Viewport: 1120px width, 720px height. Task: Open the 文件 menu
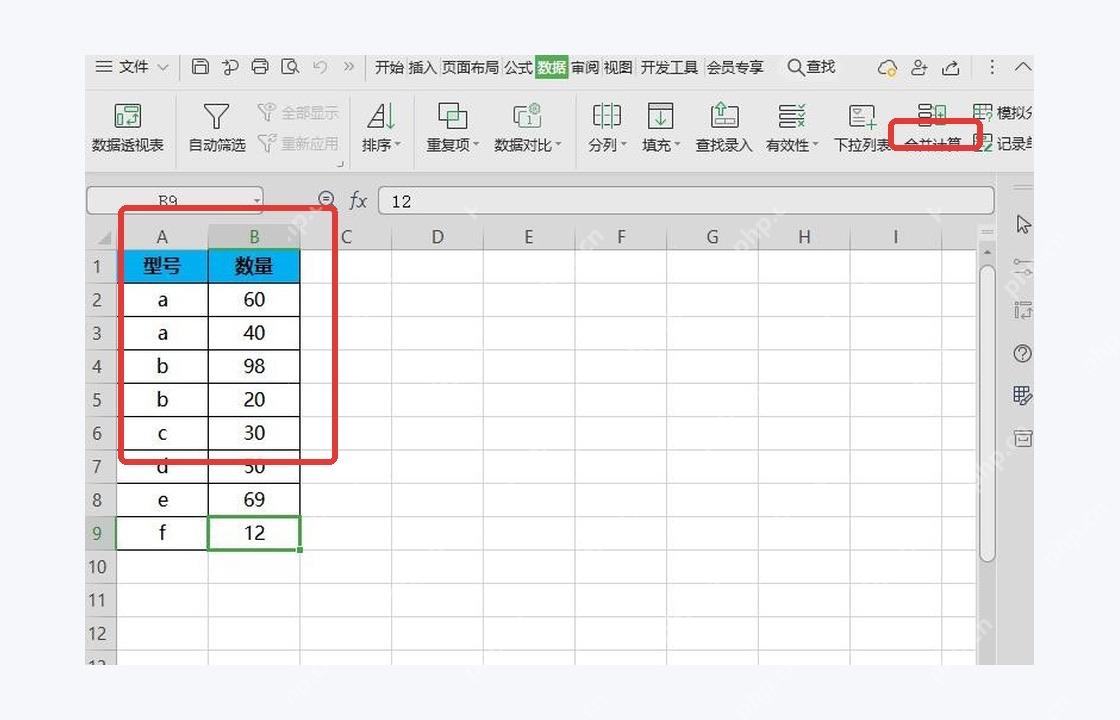click(x=132, y=67)
